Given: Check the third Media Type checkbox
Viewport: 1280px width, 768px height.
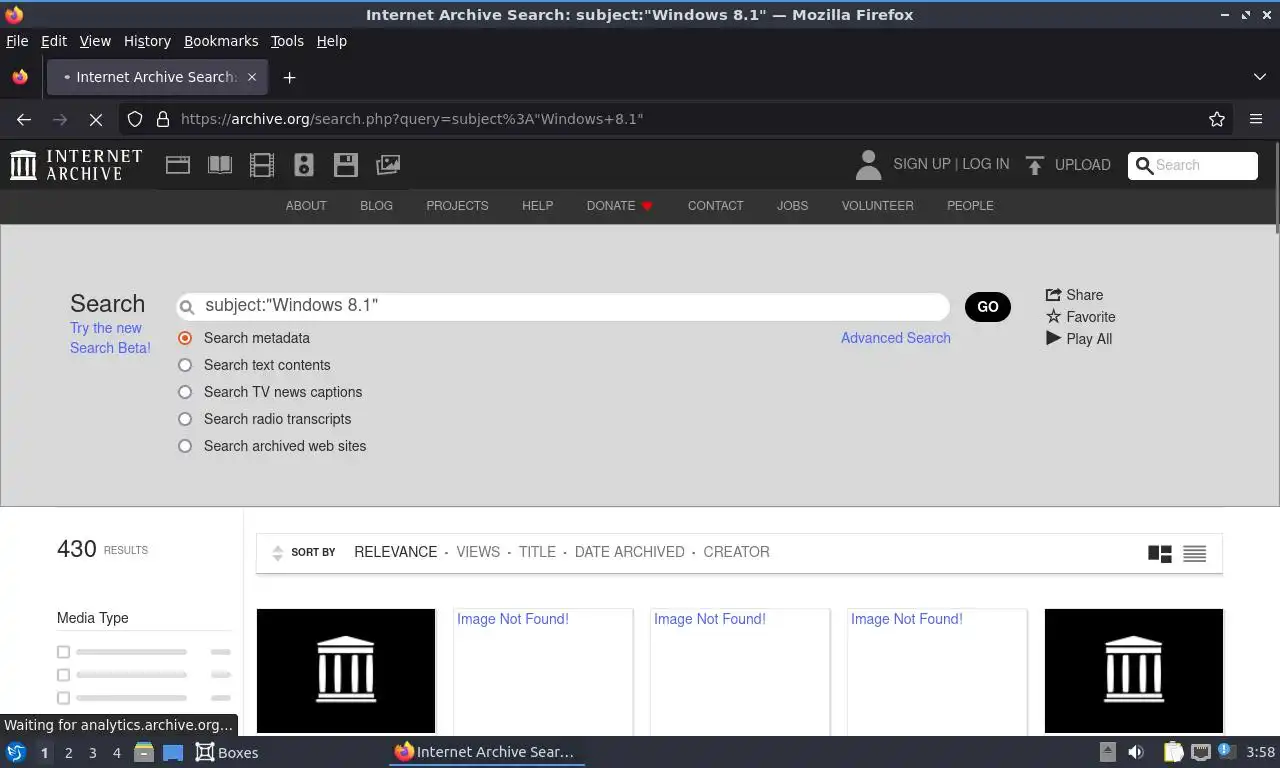Looking at the screenshot, I should pos(63,698).
